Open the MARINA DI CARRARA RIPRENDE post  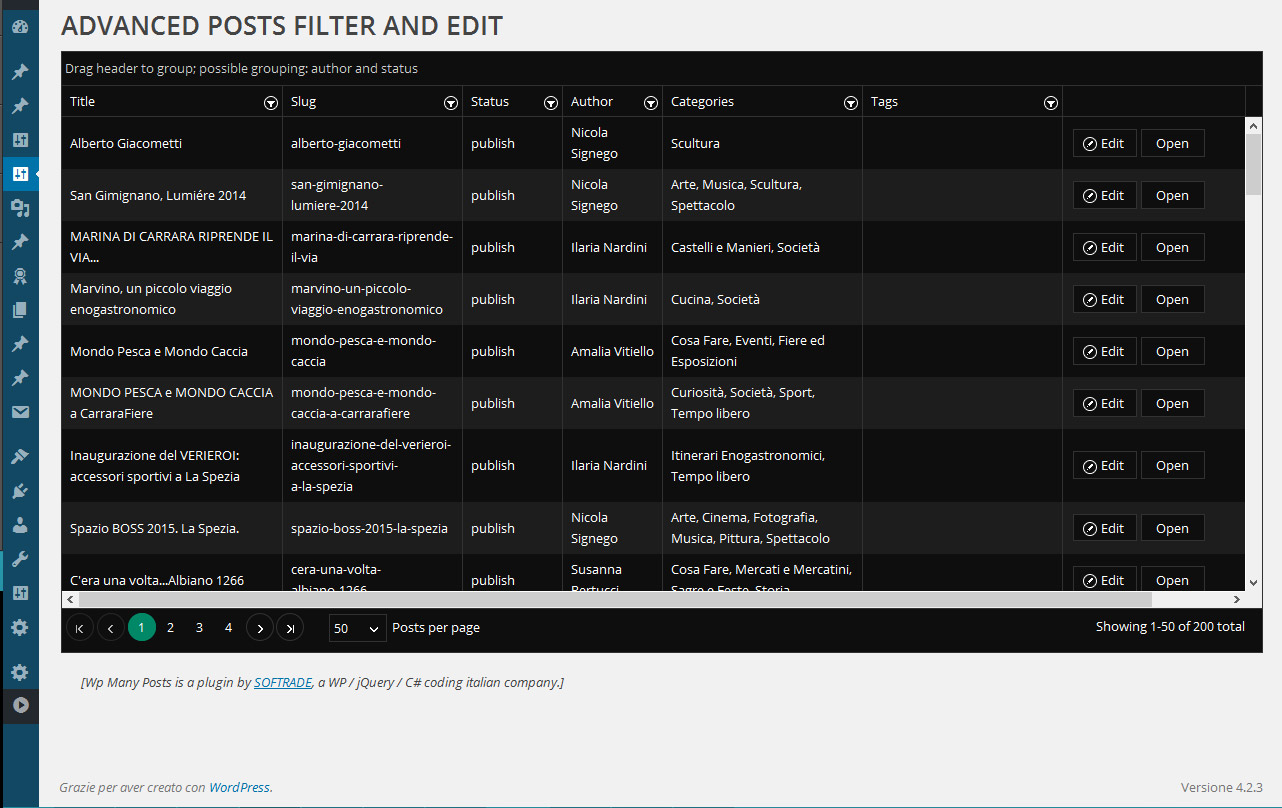pos(1172,247)
